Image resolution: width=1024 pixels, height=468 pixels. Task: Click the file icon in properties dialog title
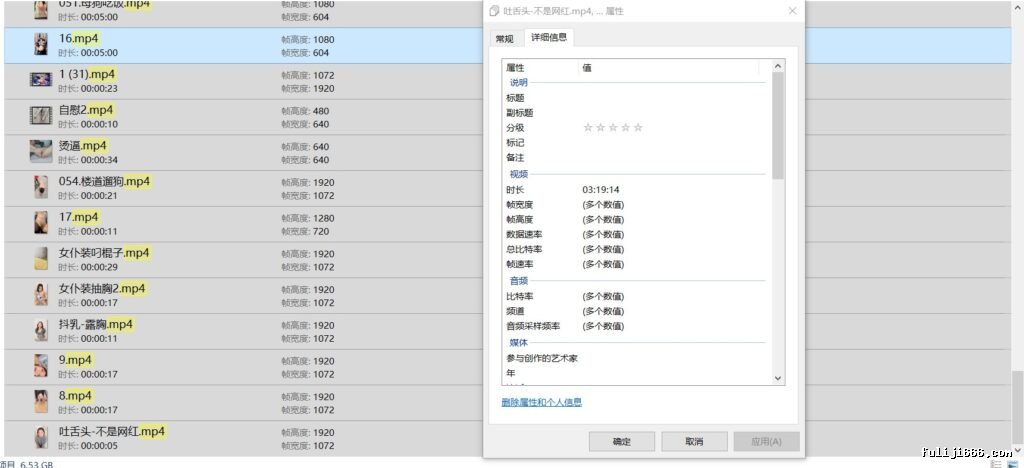coord(494,11)
